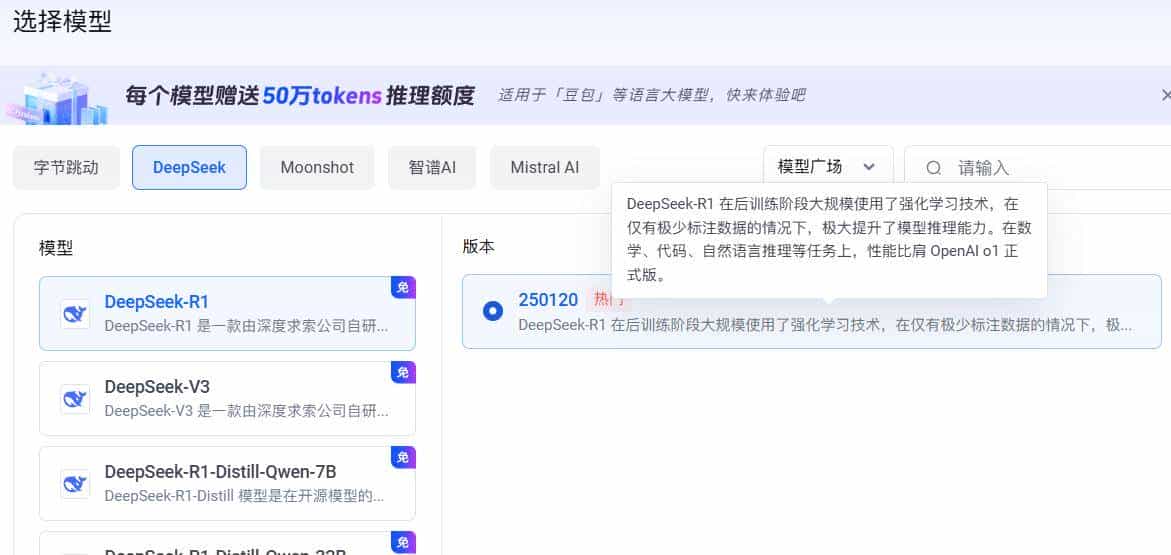Click the 免 badge on DeepSeek-R1
1171x555 pixels.
coord(403,288)
